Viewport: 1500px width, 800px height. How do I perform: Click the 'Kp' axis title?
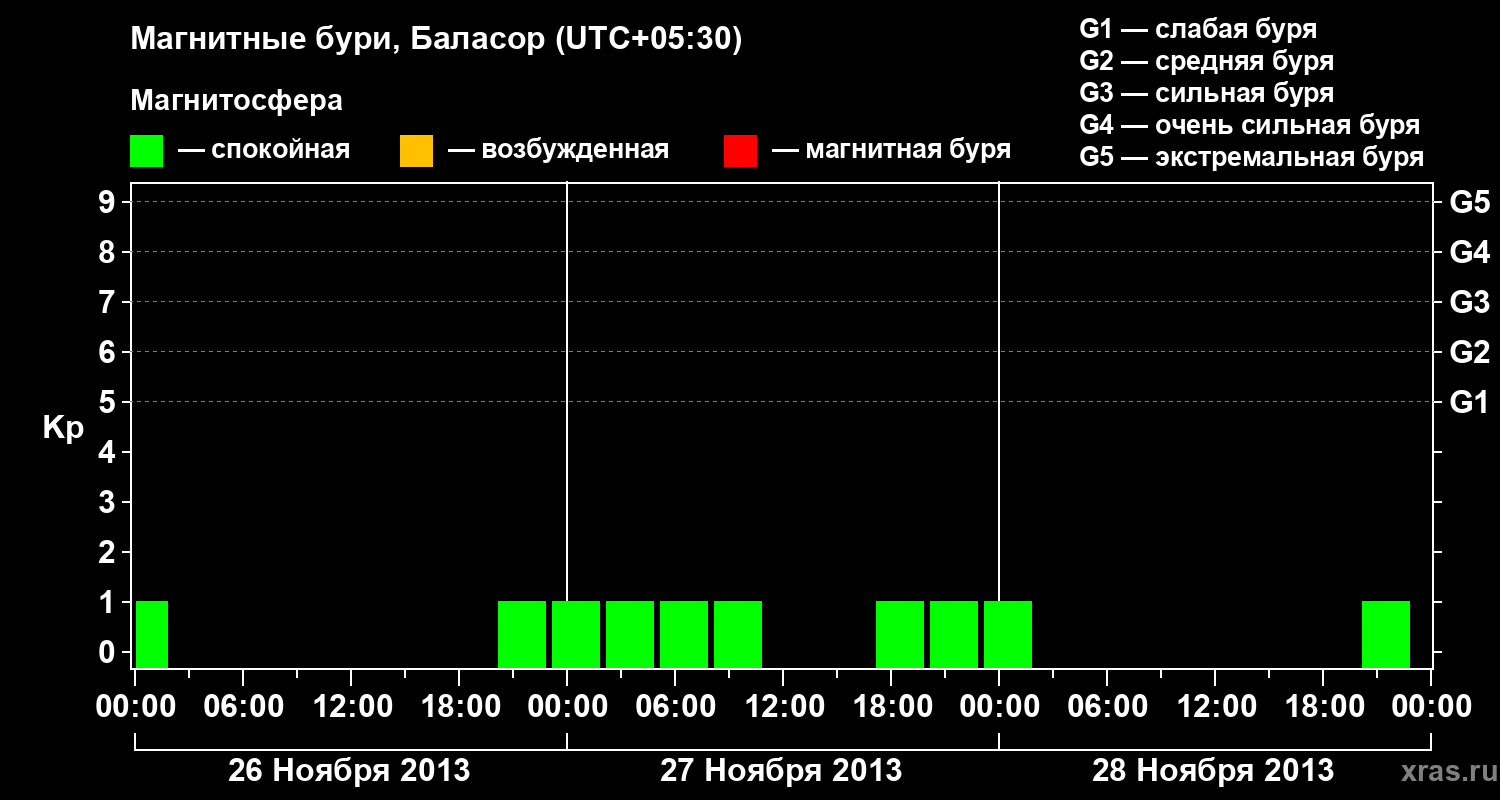(x=63, y=428)
